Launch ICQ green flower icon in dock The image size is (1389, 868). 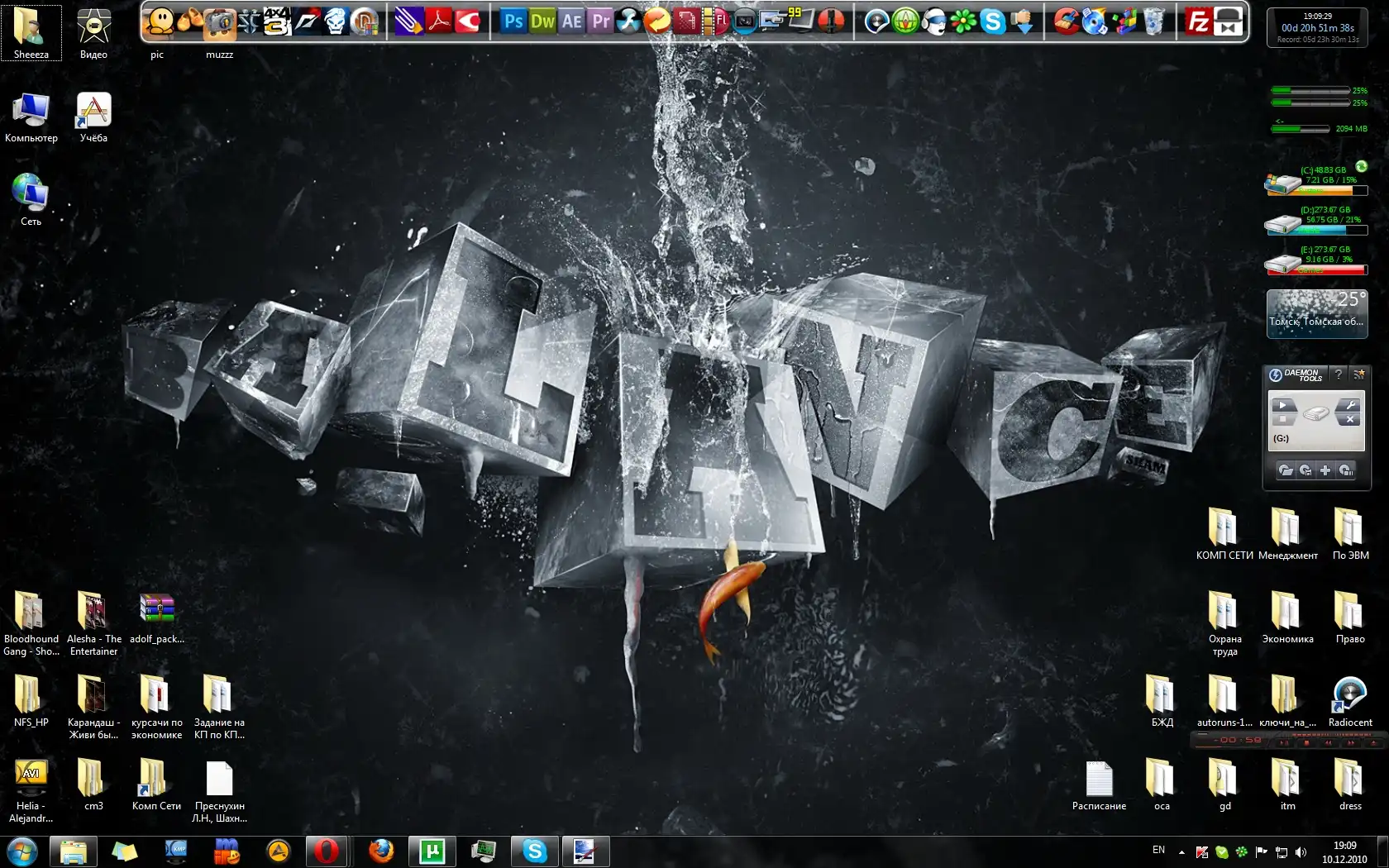click(x=963, y=22)
